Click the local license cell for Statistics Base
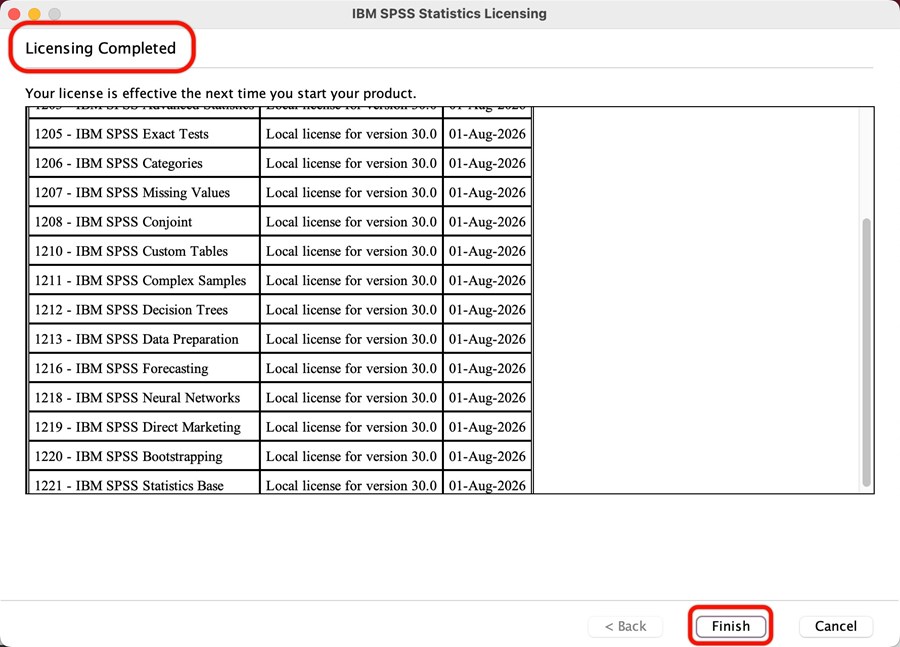 [x=351, y=483]
